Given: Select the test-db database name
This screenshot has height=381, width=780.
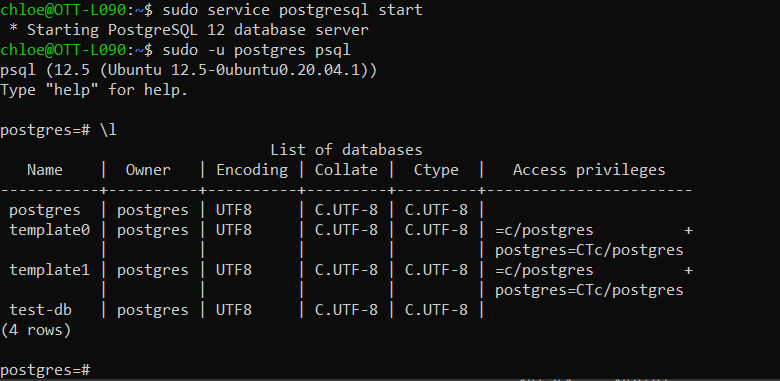Looking at the screenshot, I should [x=40, y=310].
